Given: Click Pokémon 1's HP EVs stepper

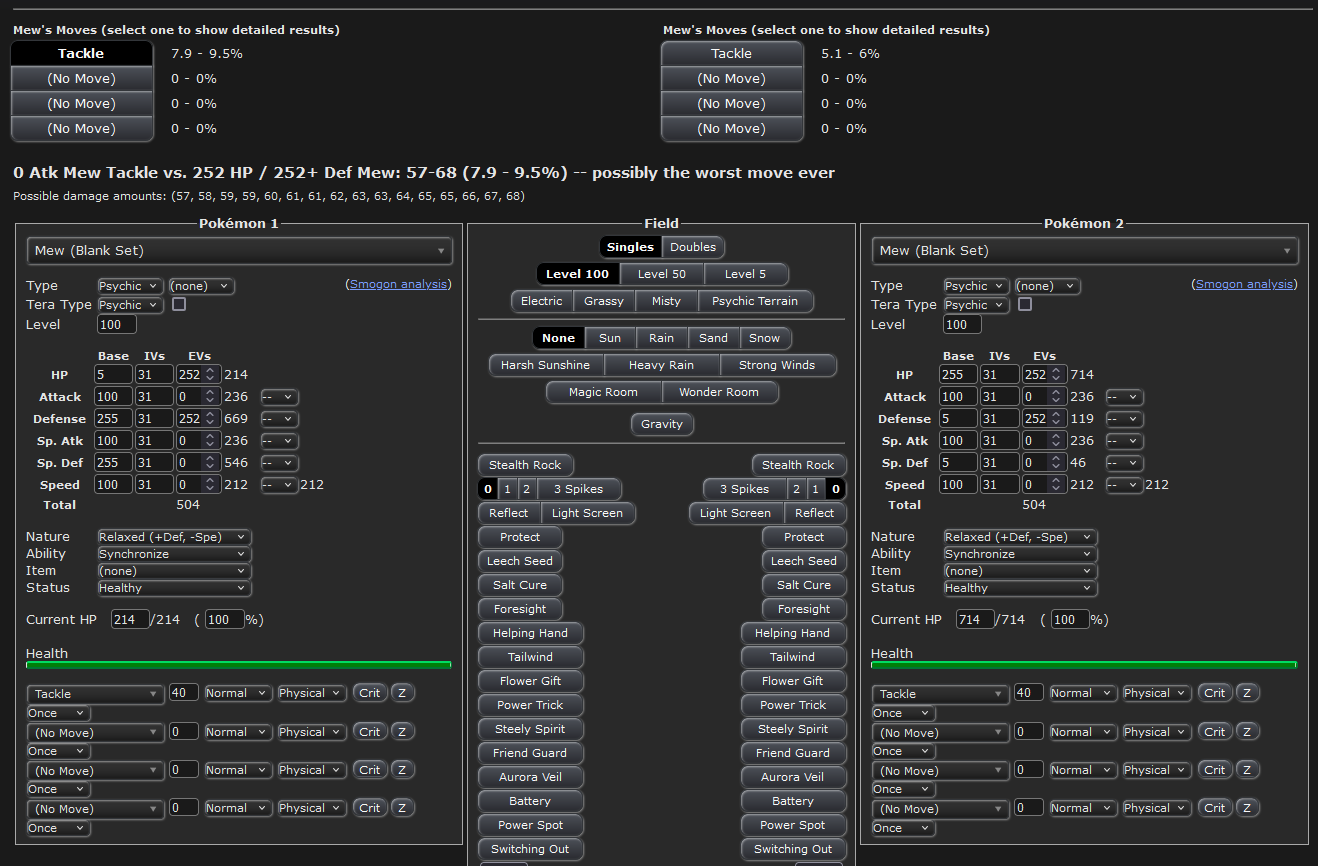Looking at the screenshot, I should 210,375.
